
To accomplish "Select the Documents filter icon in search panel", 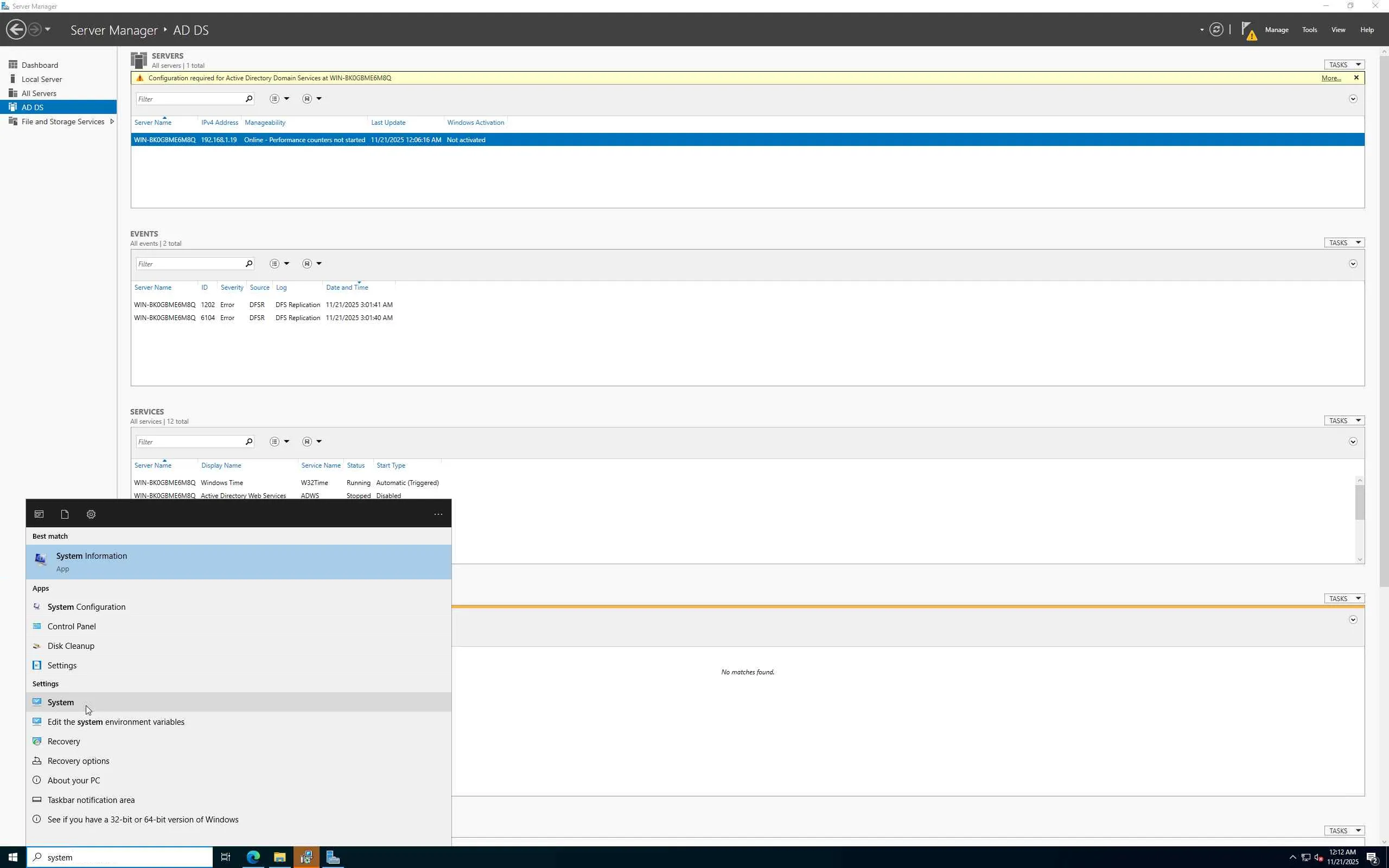I will [x=65, y=514].
